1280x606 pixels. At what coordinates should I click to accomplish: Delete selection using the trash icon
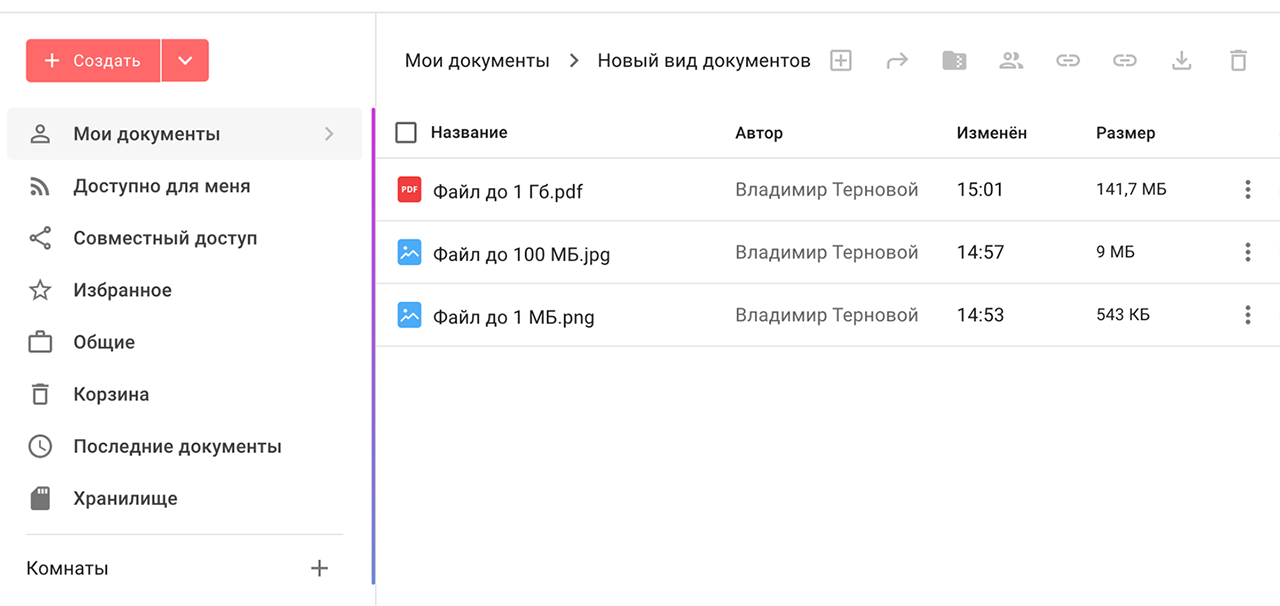tap(1238, 60)
